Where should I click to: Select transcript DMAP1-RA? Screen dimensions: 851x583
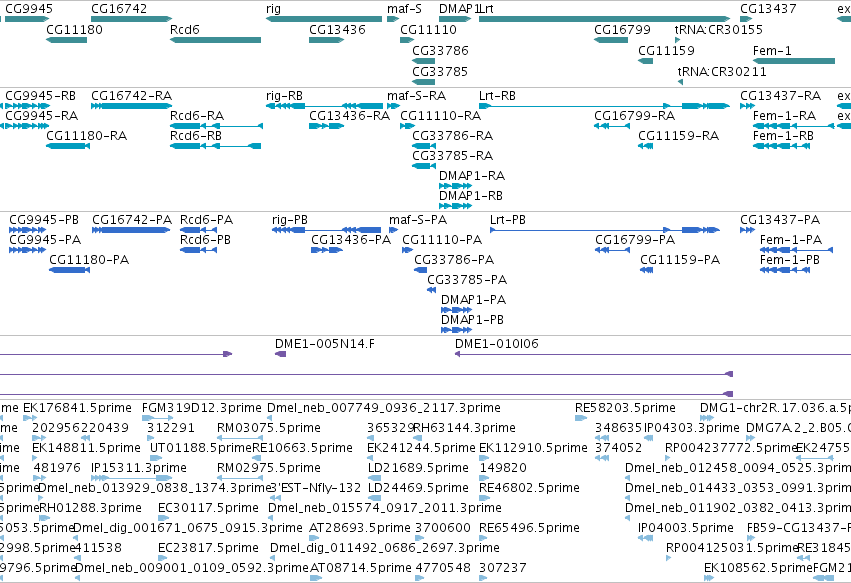455,186
